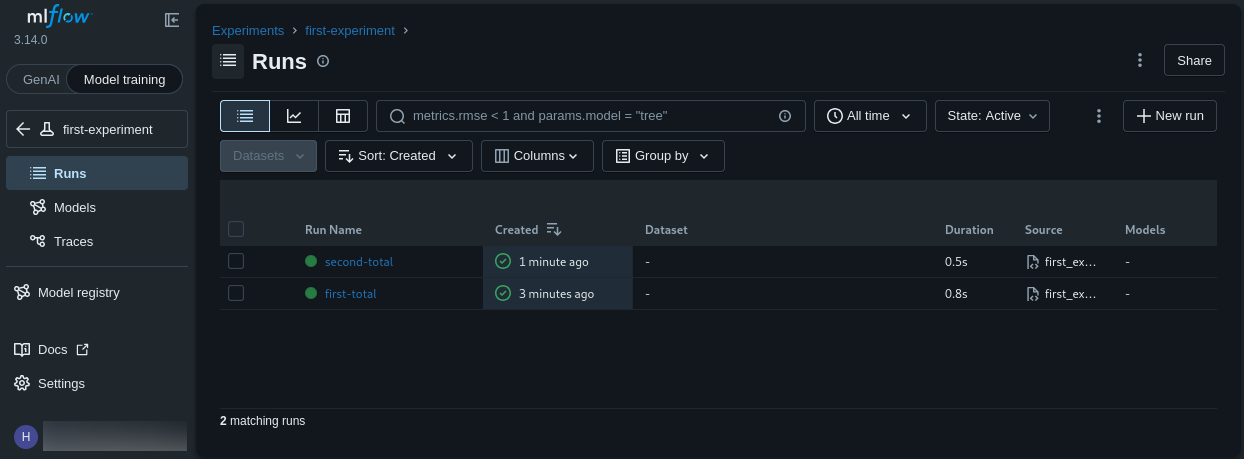Click the "2 matching runs" text
The image size is (1244, 459).
point(262,421)
